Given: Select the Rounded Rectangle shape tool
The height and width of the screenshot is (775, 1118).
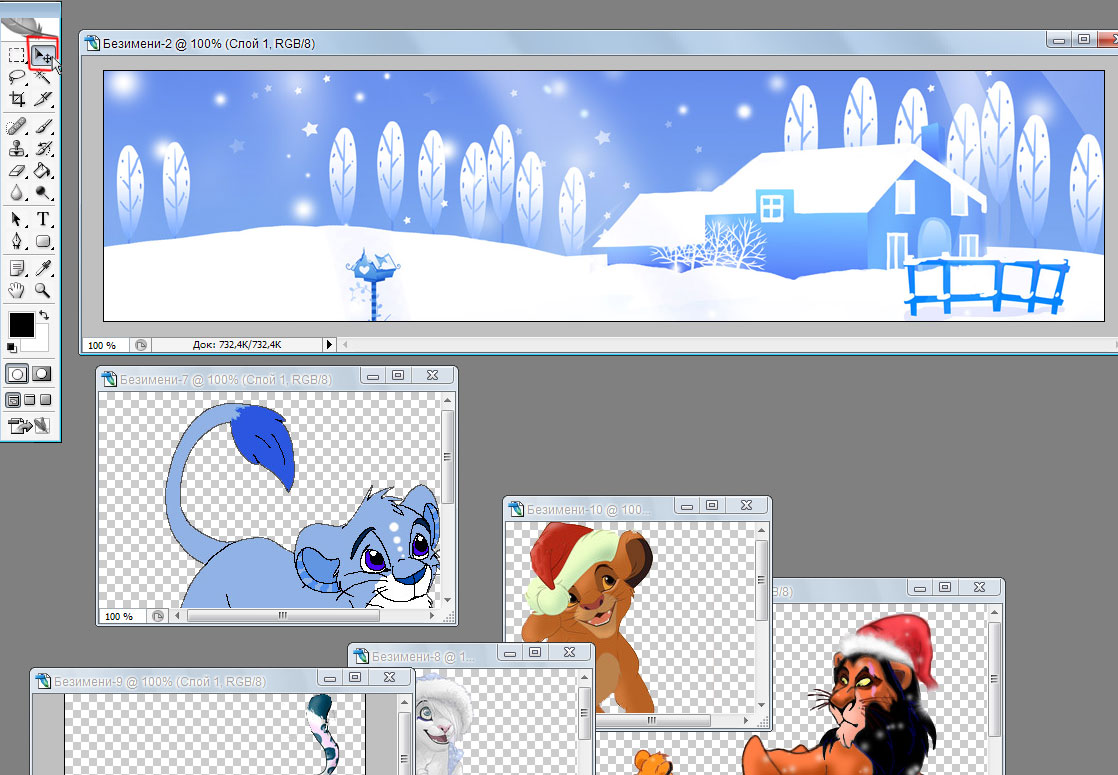Looking at the screenshot, I should [x=43, y=241].
